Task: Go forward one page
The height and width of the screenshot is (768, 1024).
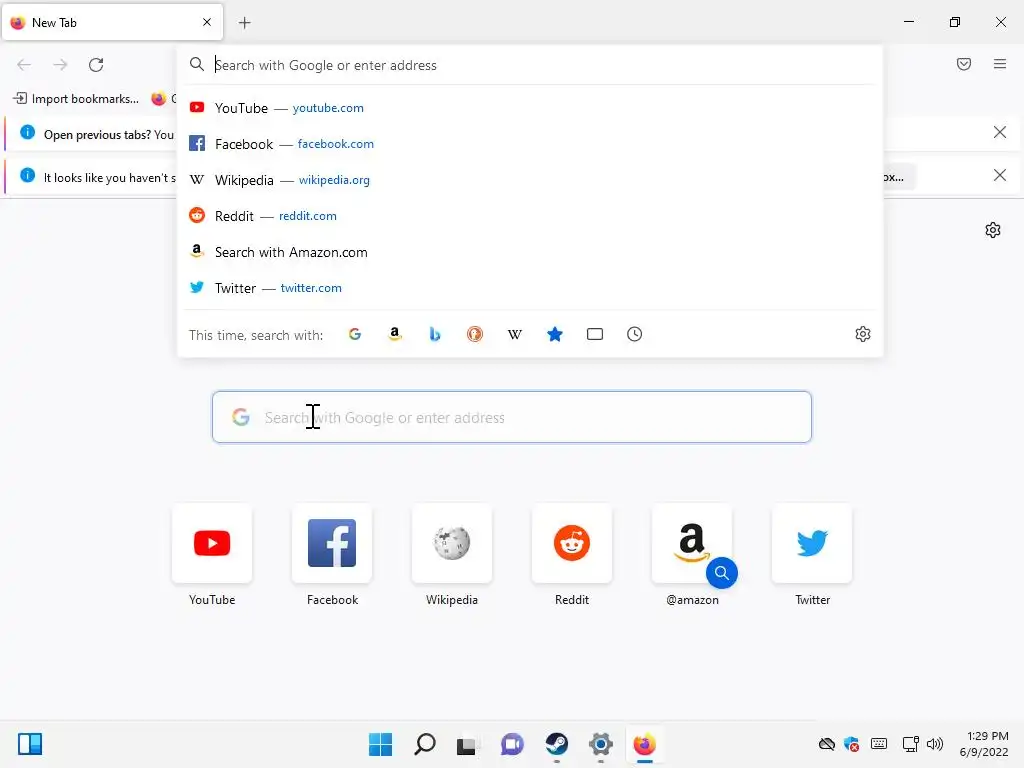Action: coord(60,65)
